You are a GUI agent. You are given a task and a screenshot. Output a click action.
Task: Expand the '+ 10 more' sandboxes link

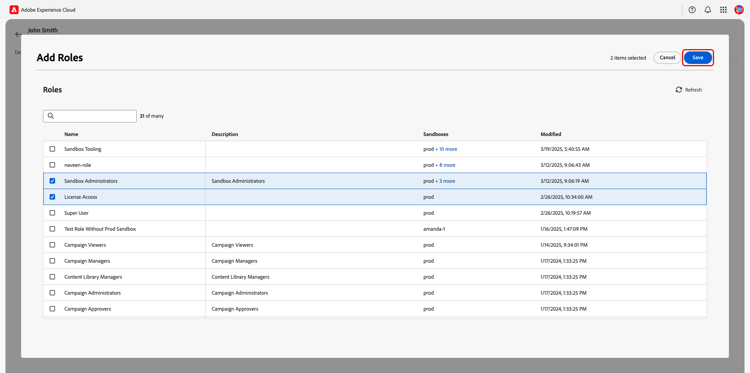tap(446, 149)
